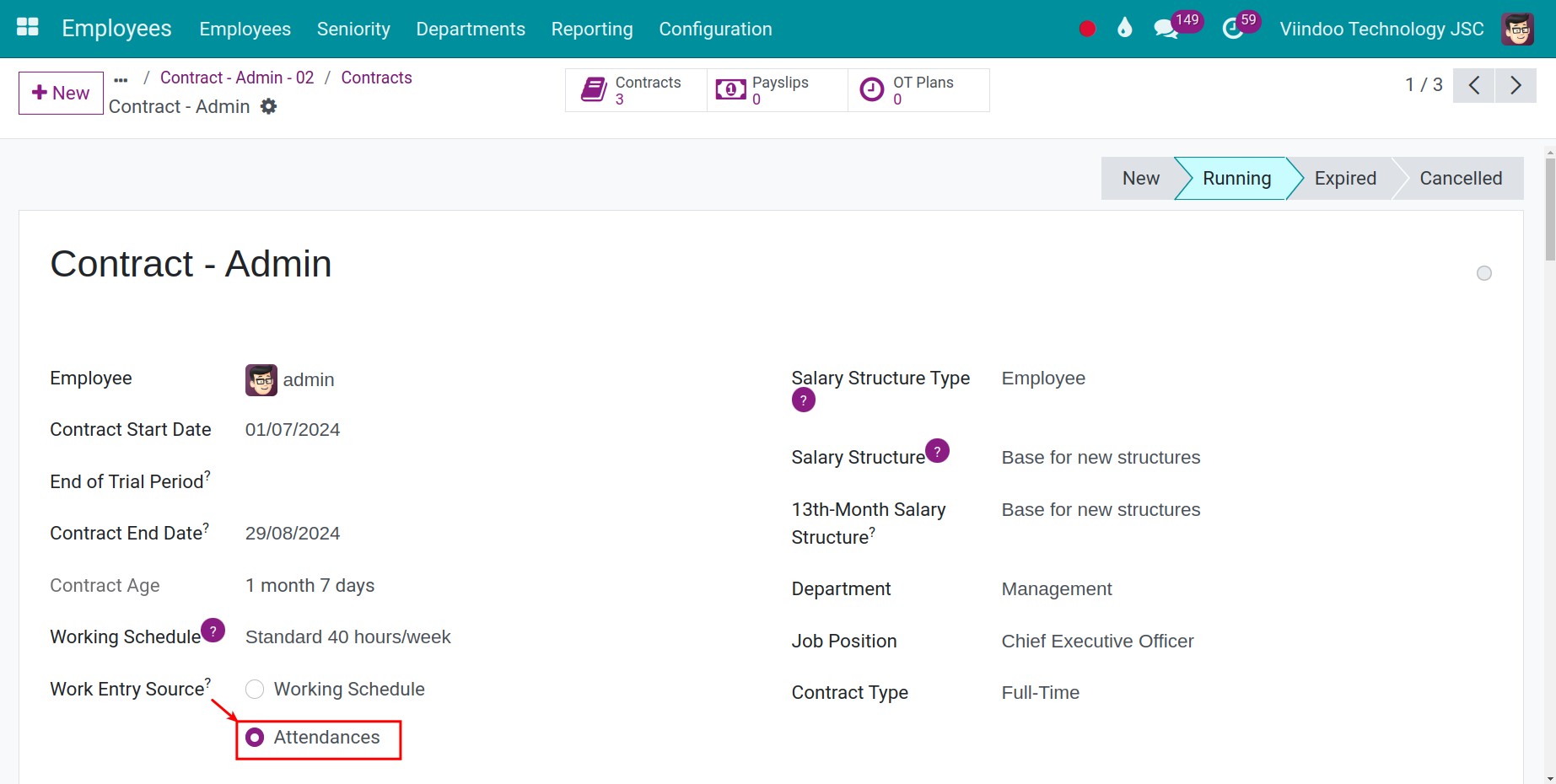Open the OT Plans smart button

point(918,90)
